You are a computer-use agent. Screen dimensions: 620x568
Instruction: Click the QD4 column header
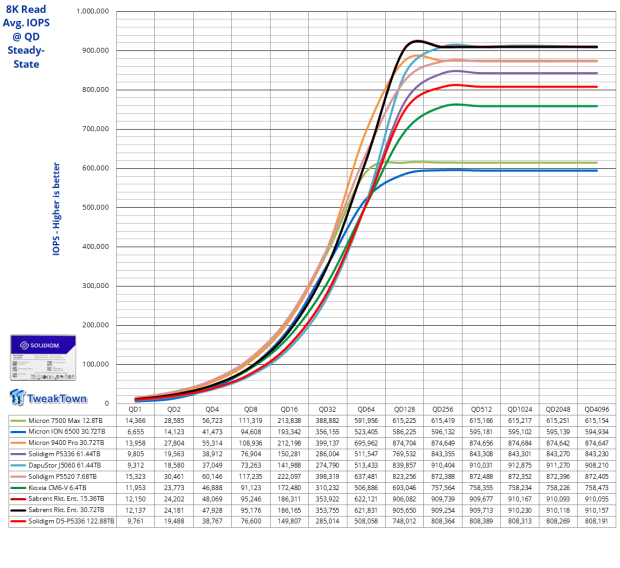point(212,409)
